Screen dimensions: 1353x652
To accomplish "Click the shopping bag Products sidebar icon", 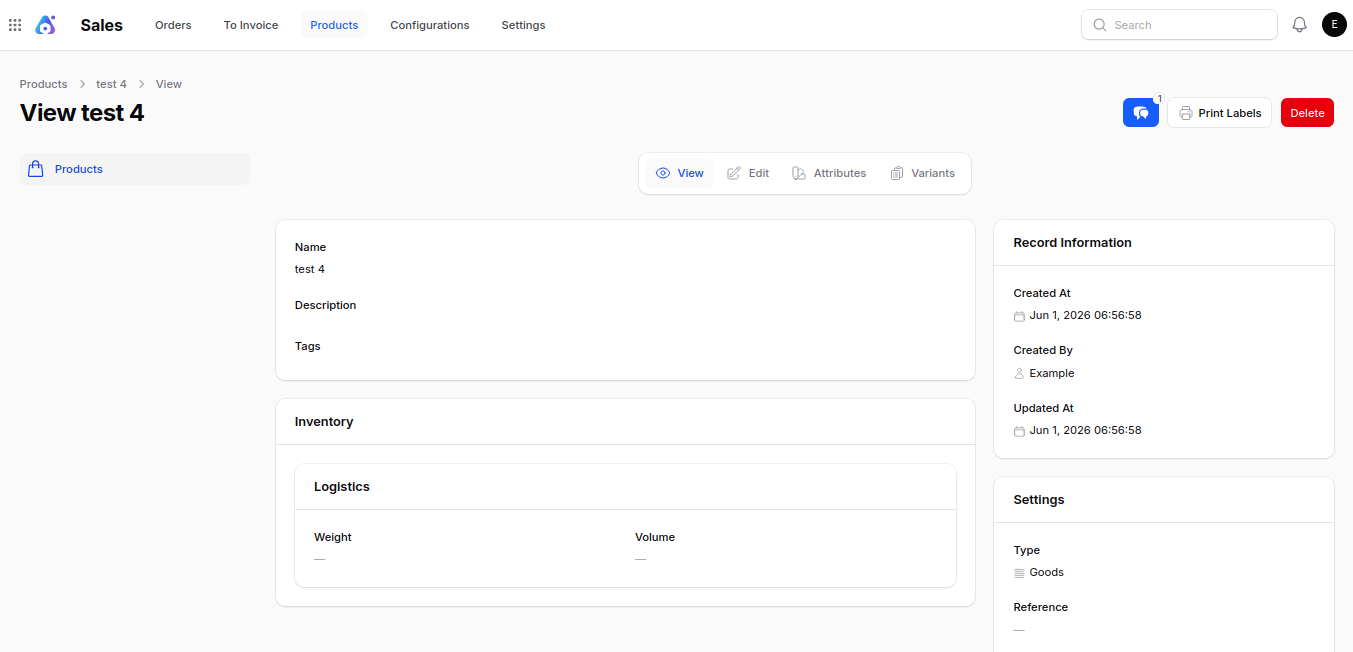I will (36, 169).
